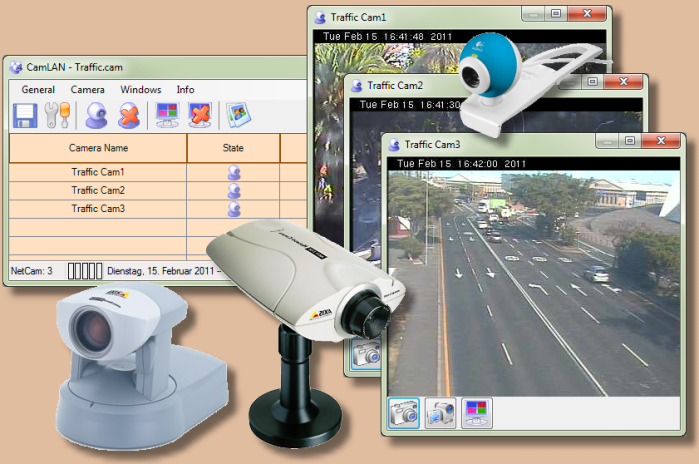Click the Traffic Cam2 window title text
The height and width of the screenshot is (464, 699).
pos(395,85)
